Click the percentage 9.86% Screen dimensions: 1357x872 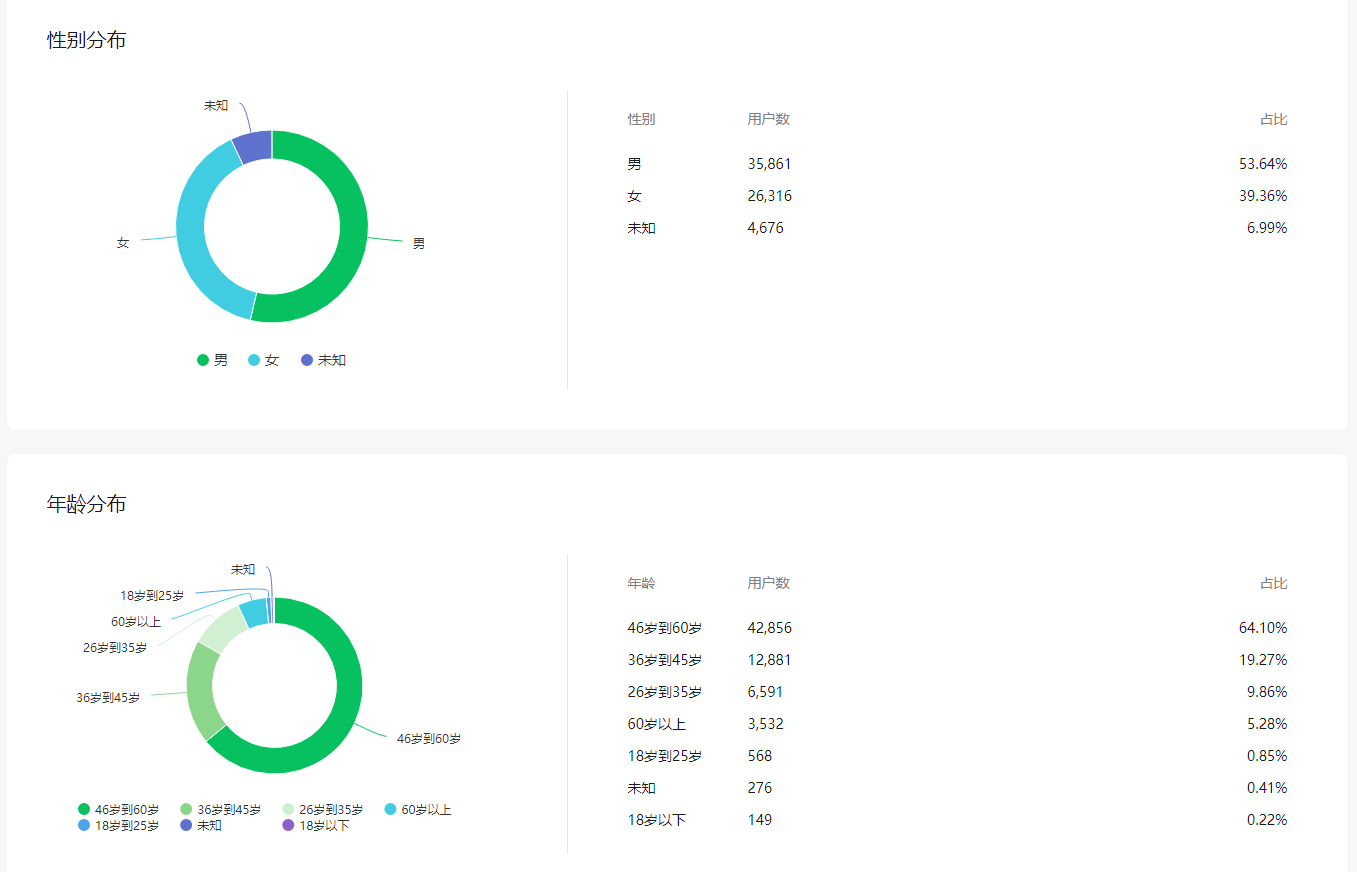[x=1267, y=692]
